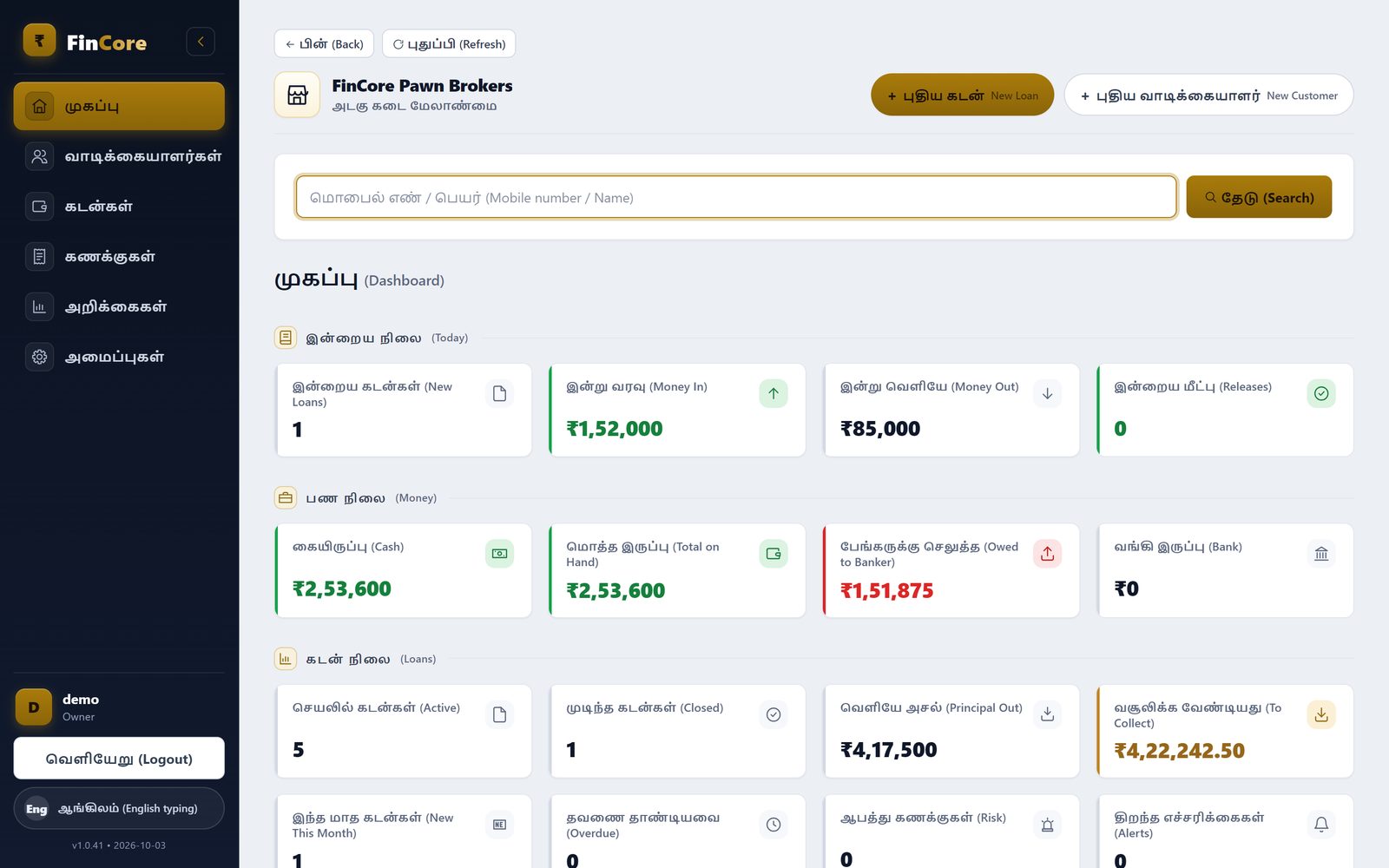Open the Customers sidebar menu item
Image resolution: width=1389 pixels, height=868 pixels.
point(119,156)
